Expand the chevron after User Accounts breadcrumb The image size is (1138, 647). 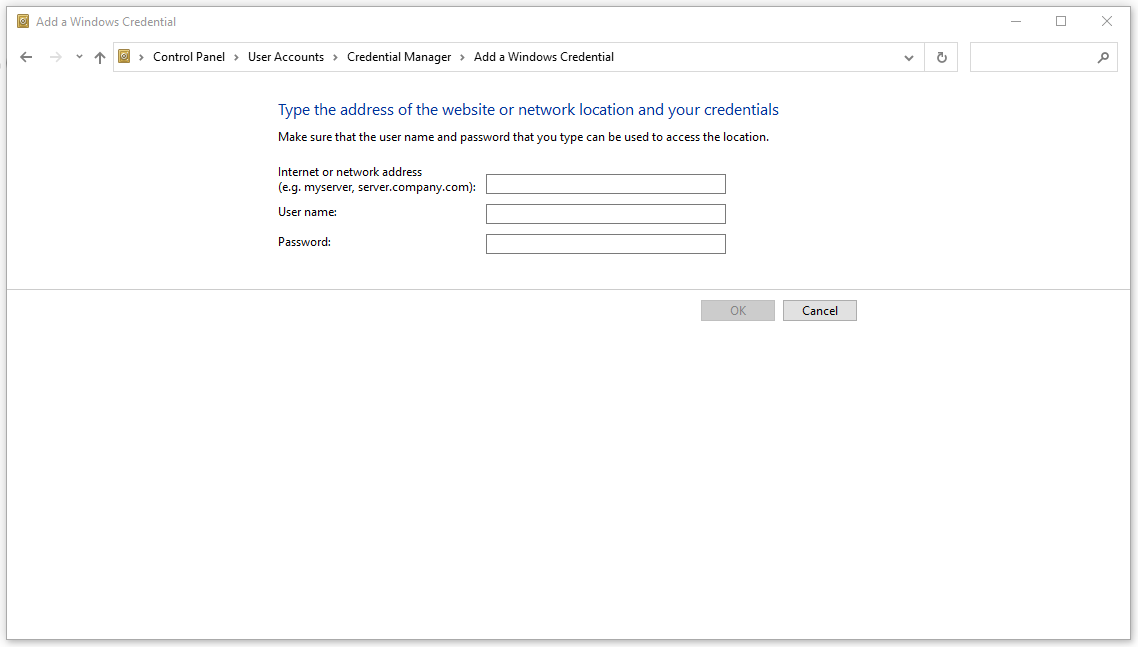(x=333, y=57)
